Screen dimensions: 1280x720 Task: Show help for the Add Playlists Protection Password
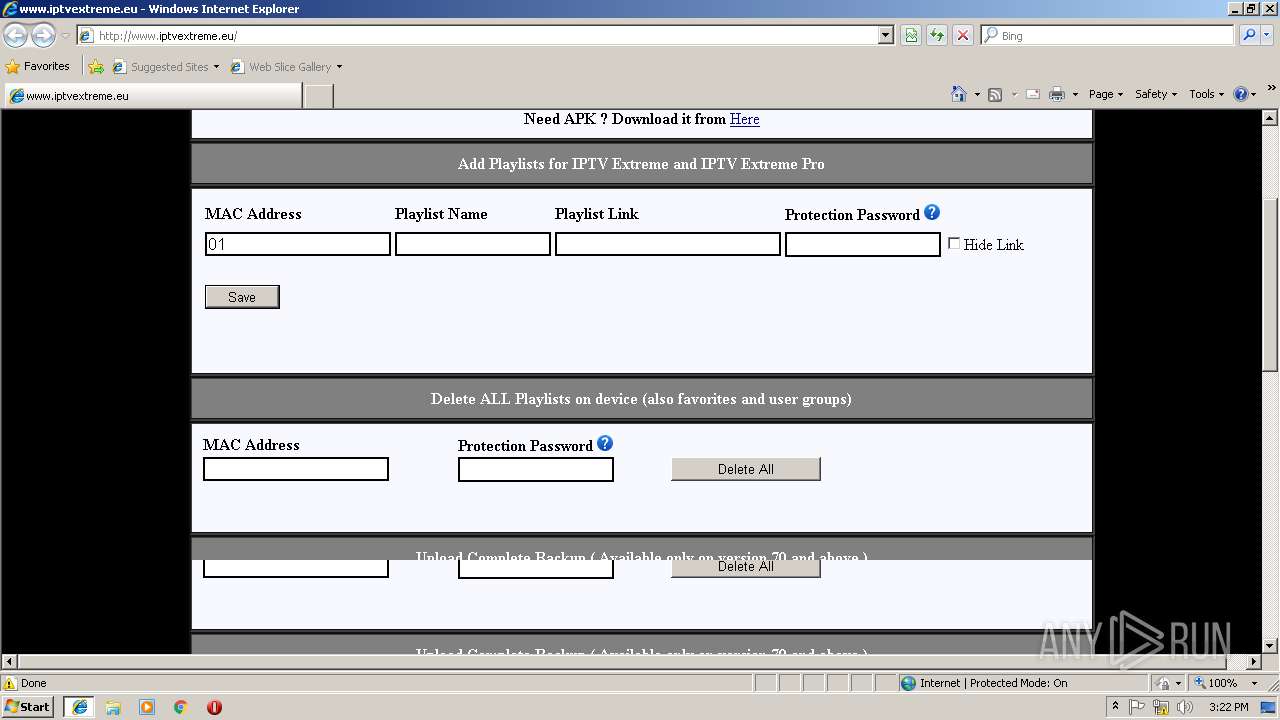[x=932, y=212]
